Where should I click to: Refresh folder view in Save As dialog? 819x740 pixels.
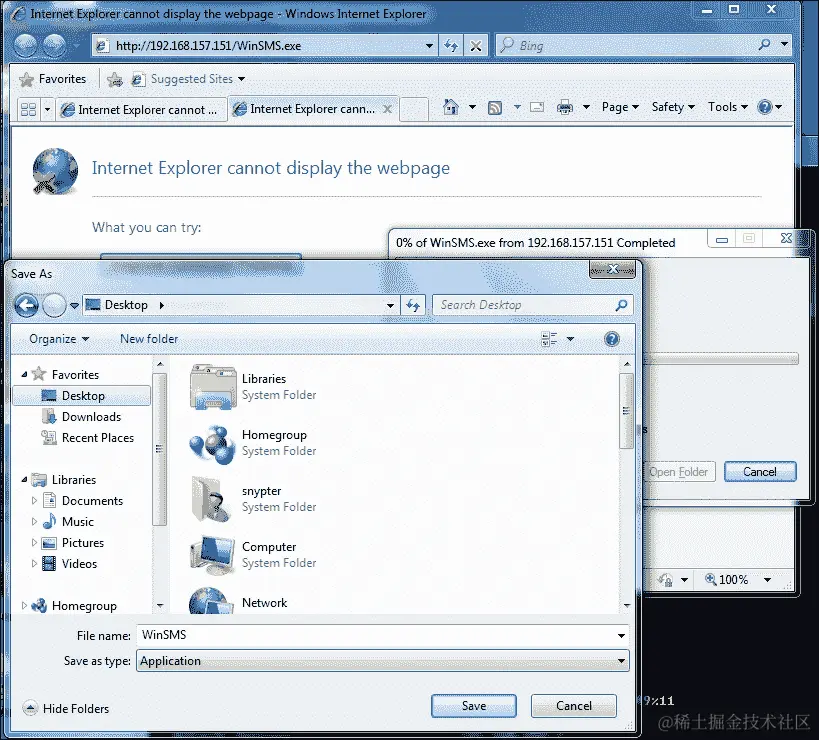tap(413, 305)
